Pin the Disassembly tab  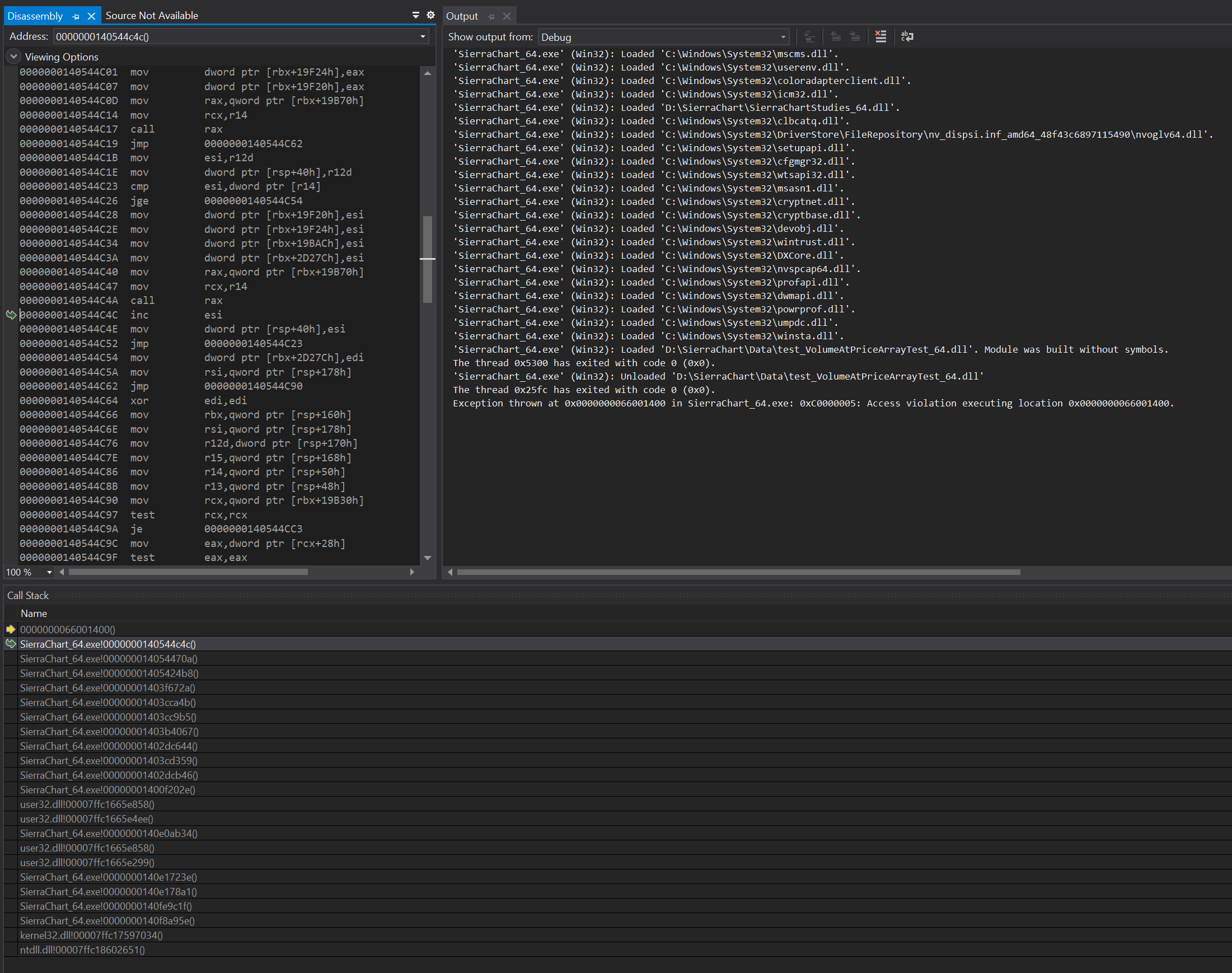76,17
